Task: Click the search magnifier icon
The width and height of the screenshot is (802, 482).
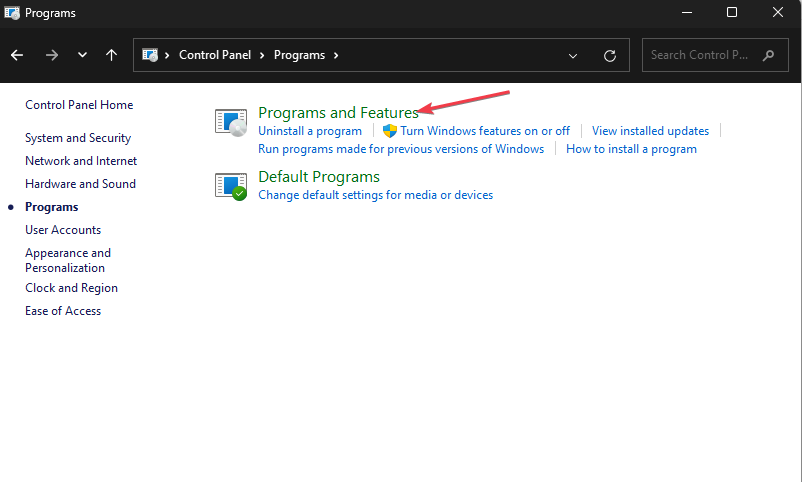Action: pyautogui.click(x=768, y=55)
